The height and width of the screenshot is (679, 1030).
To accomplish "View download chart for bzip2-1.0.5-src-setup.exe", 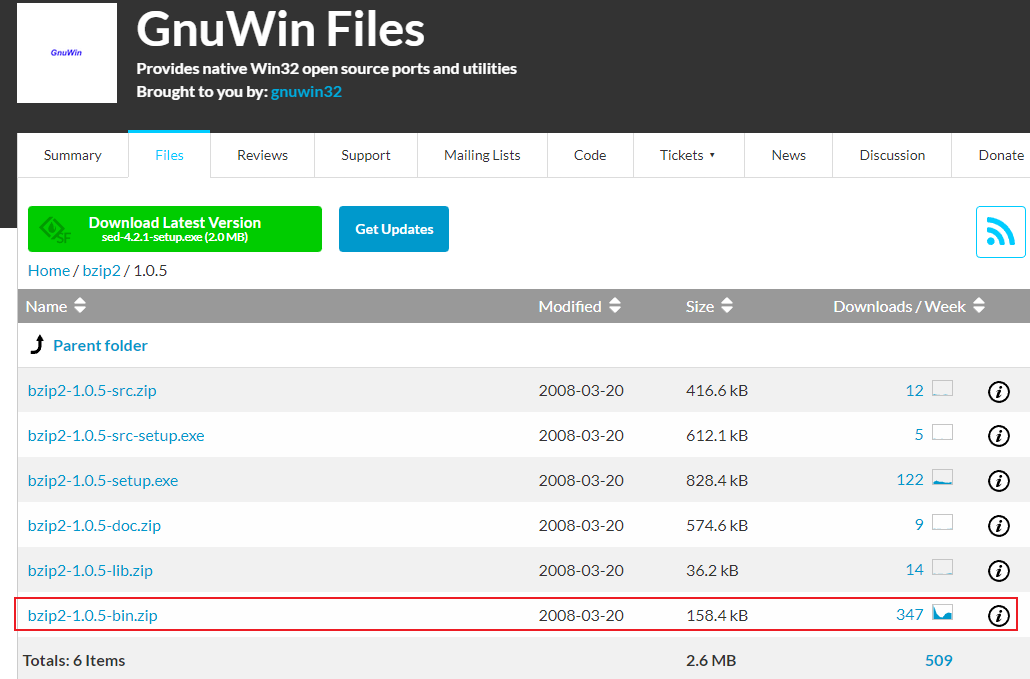I will [943, 433].
